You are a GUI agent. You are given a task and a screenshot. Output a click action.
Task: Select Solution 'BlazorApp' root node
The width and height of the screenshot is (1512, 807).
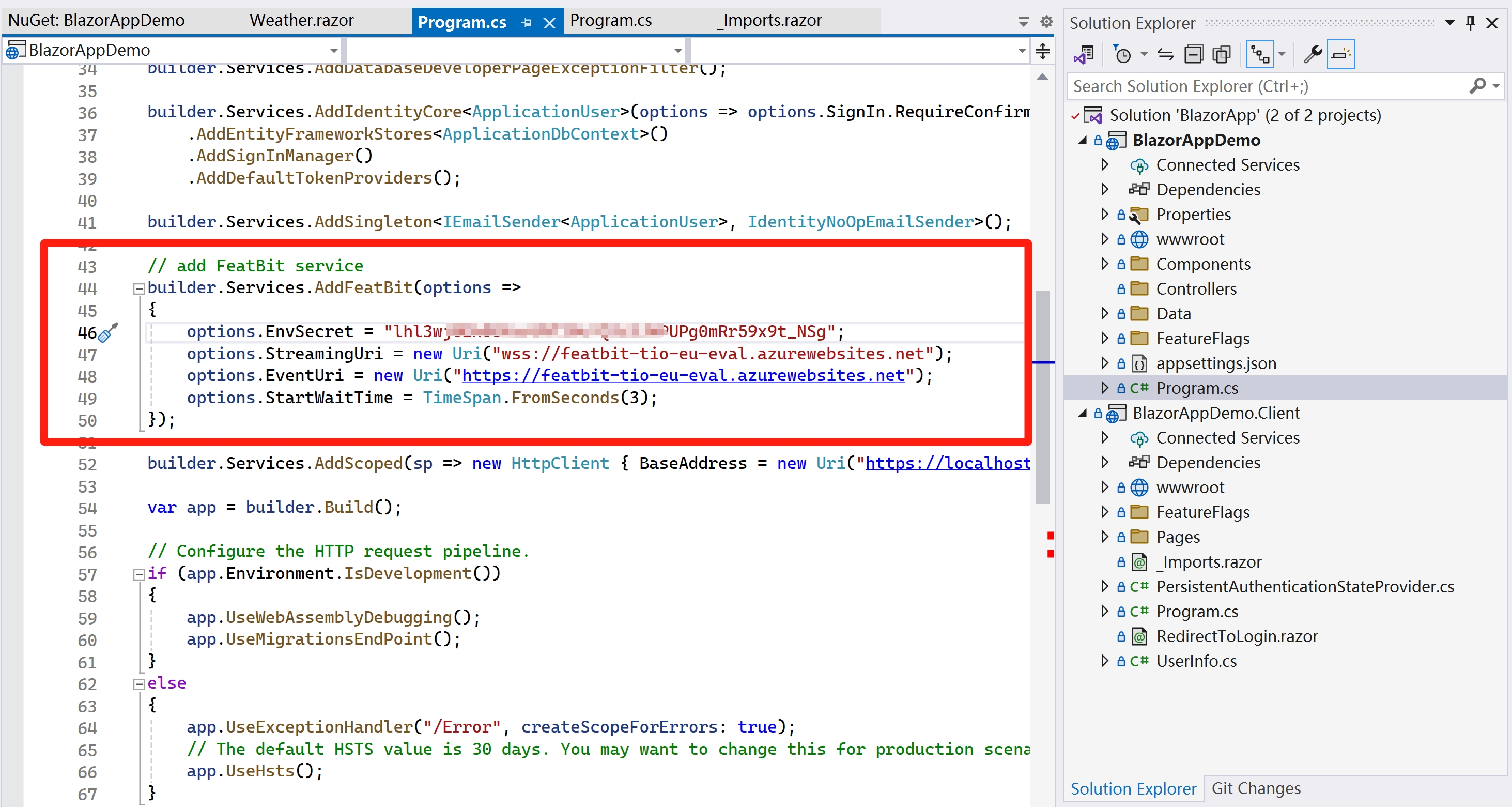point(1244,115)
